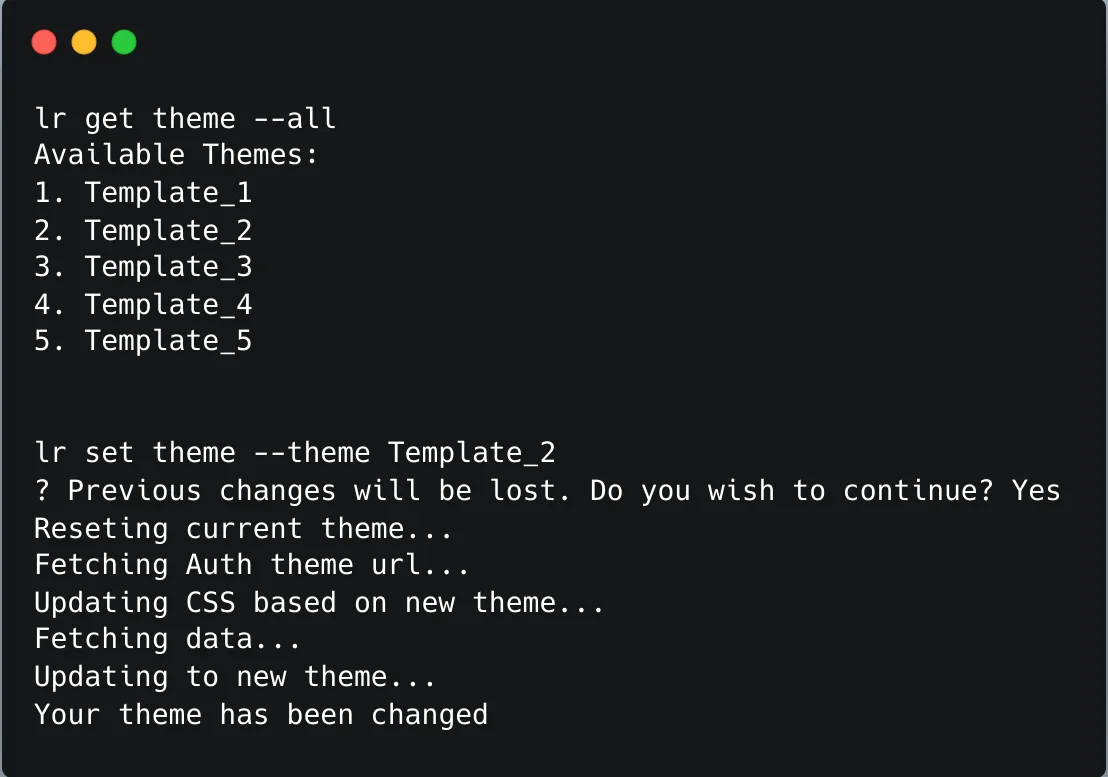Screen dimensions: 1108x777
Task: Click Template_2 argument in the set command
Action: [x=472, y=453]
